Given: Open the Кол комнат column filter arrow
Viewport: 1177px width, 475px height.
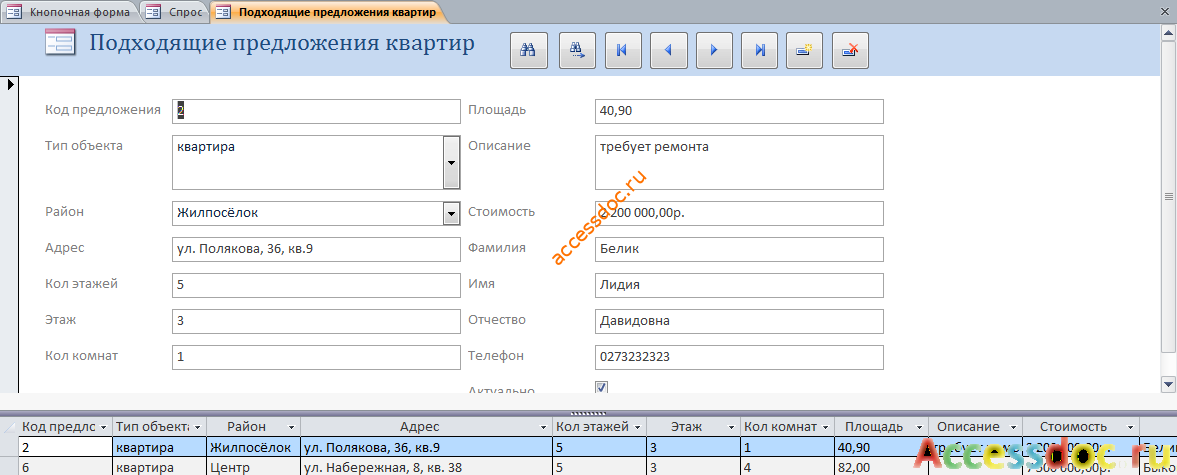Looking at the screenshot, I should [x=826, y=427].
